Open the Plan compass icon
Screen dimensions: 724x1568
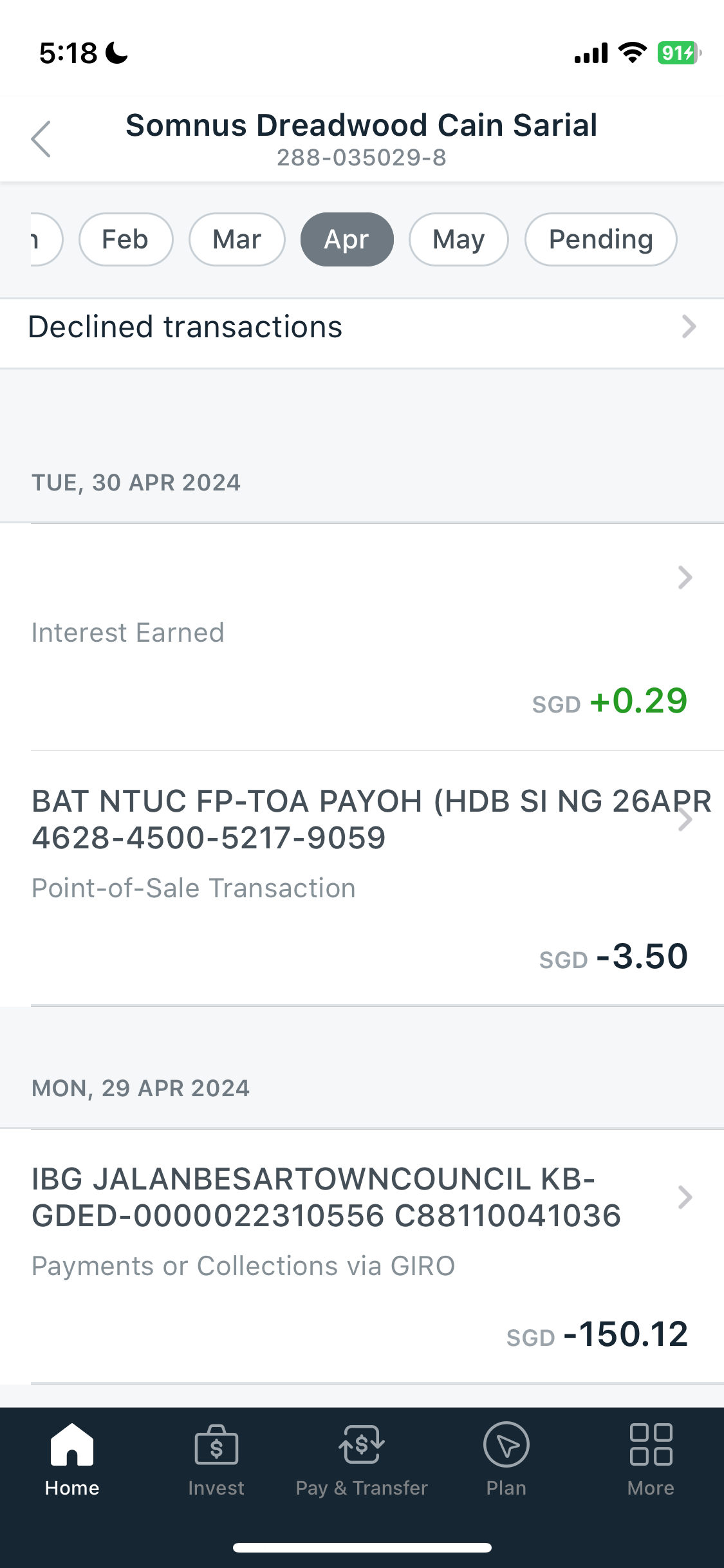pos(506,1444)
